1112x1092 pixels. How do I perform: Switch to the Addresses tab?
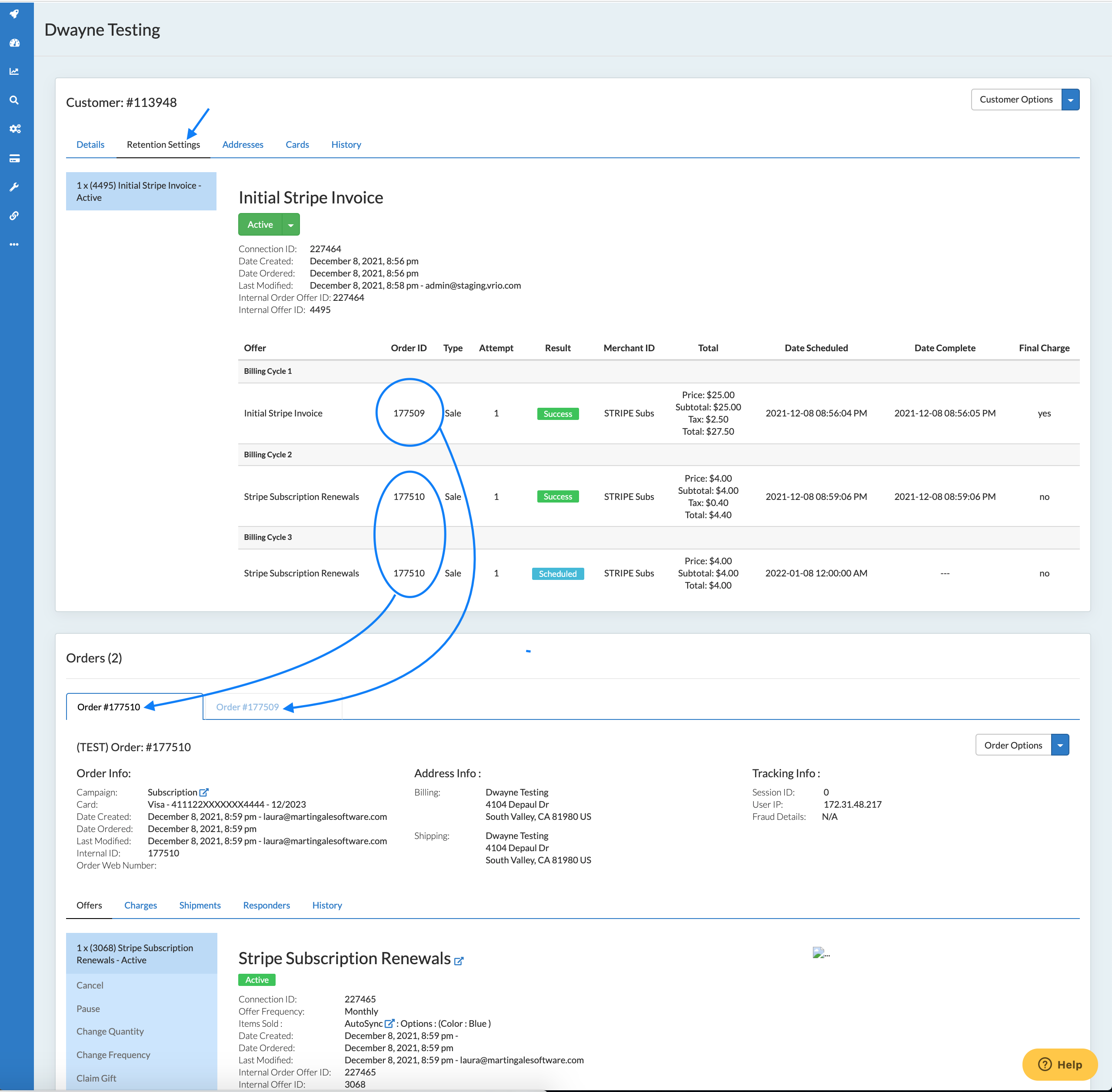pos(243,144)
